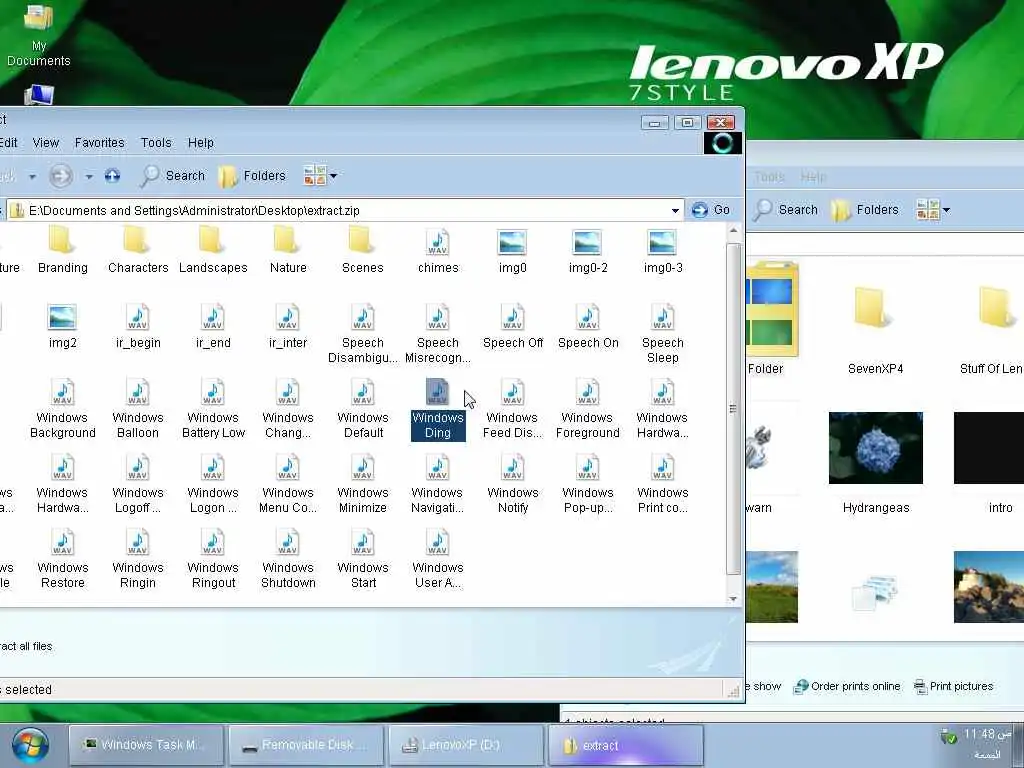Click Order prints online link

click(x=846, y=686)
